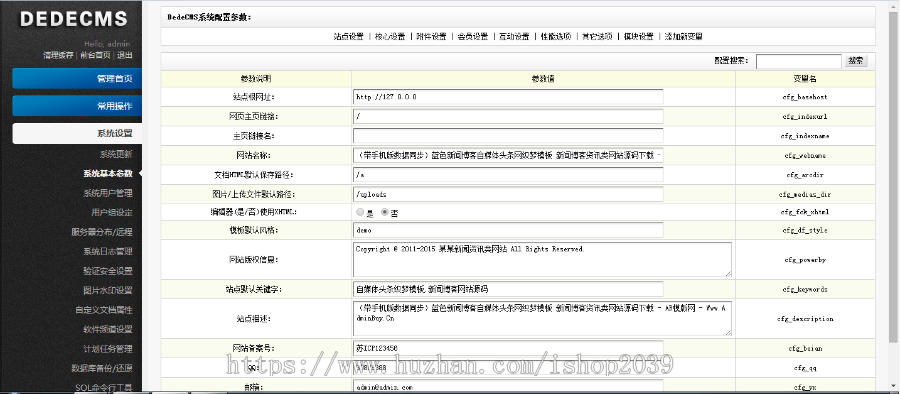Click the 站点根网址 input with http://127.0.0.0
This screenshot has height=394, width=900.
(508, 96)
